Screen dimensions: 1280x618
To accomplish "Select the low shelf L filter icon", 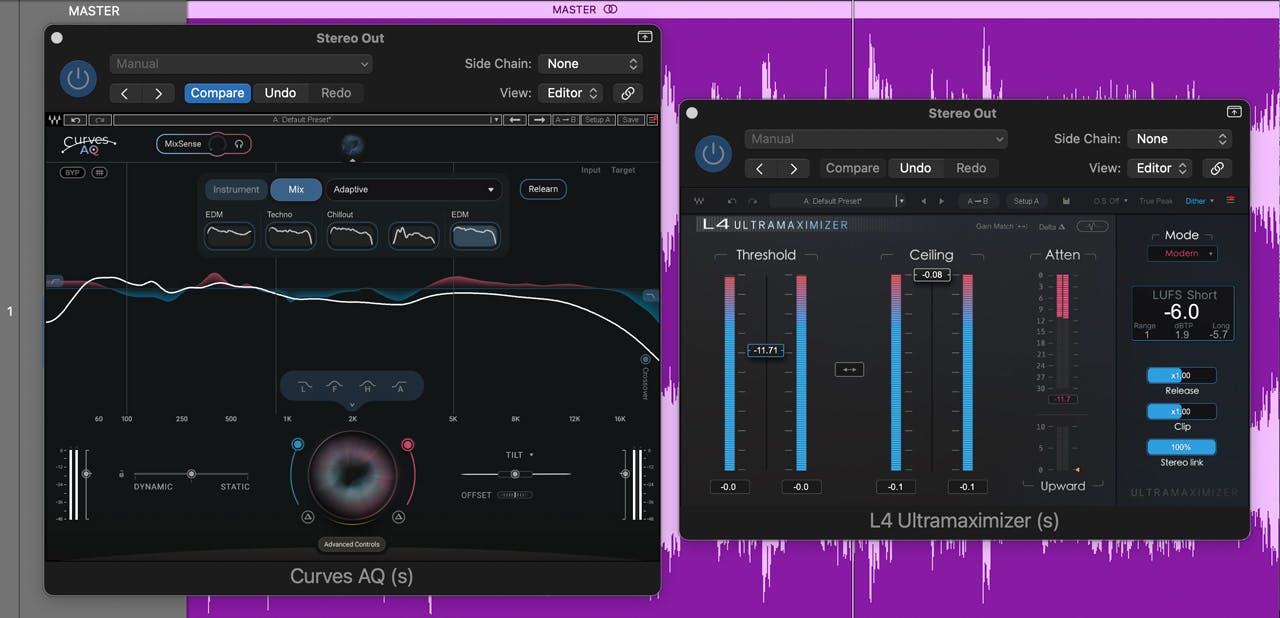I will (305, 386).
